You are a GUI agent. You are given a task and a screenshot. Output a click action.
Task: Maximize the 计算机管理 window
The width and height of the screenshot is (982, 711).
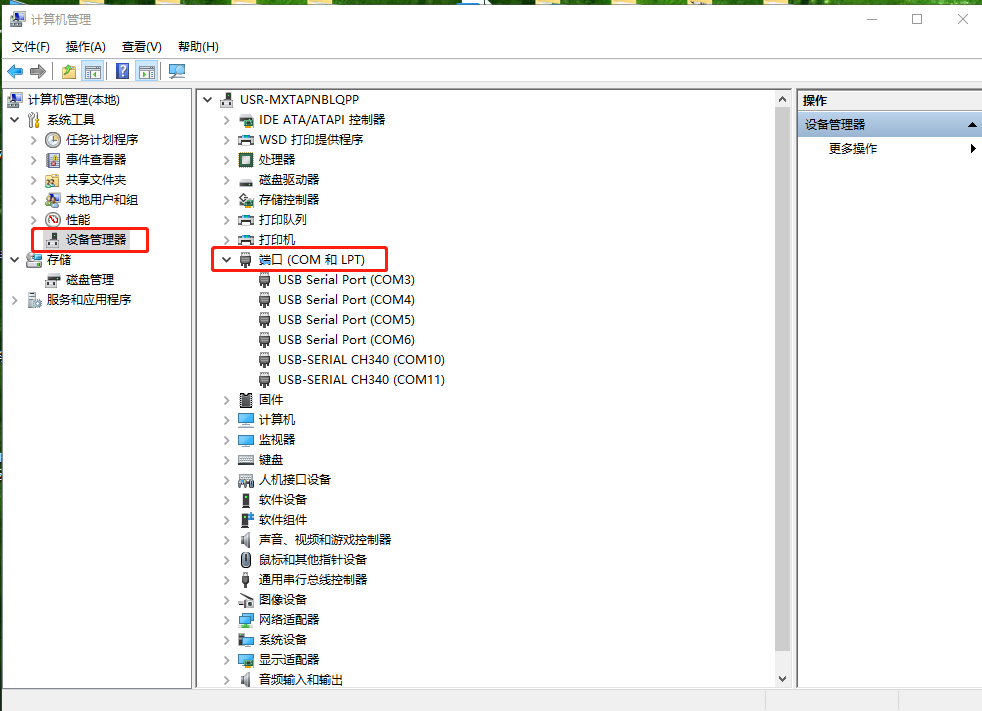coord(917,19)
